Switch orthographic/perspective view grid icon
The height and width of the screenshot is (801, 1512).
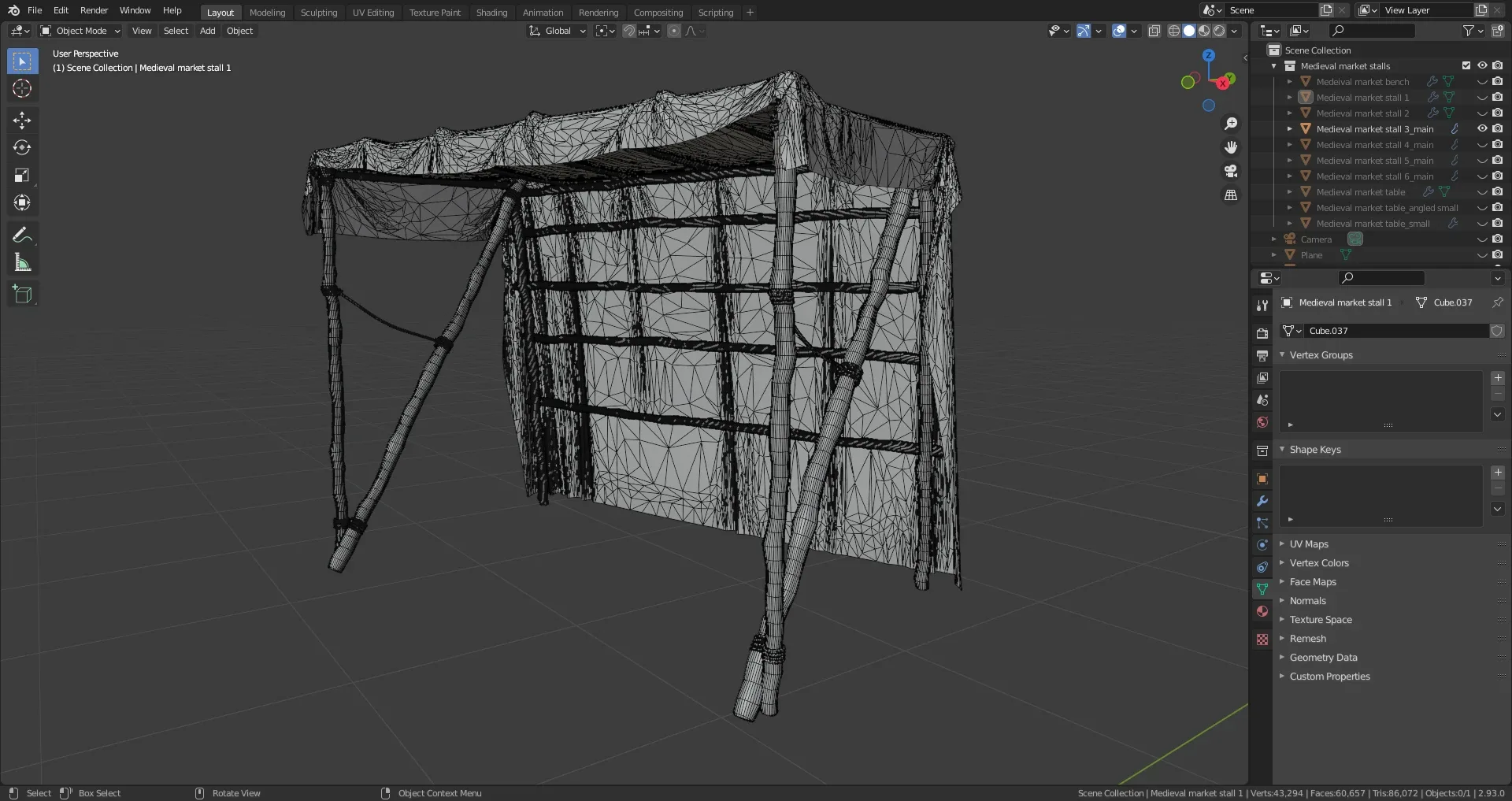(x=1231, y=195)
